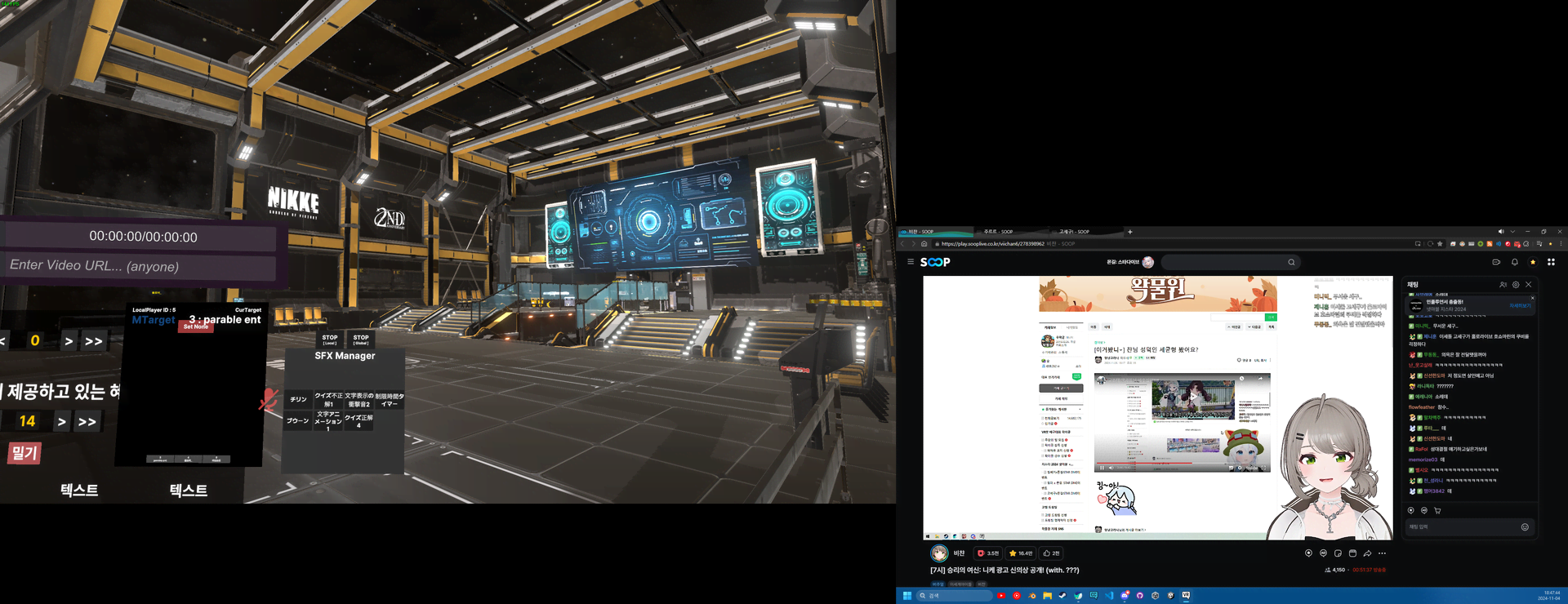
Task: Open File Explorer from the taskbar
Action: pos(1047,596)
